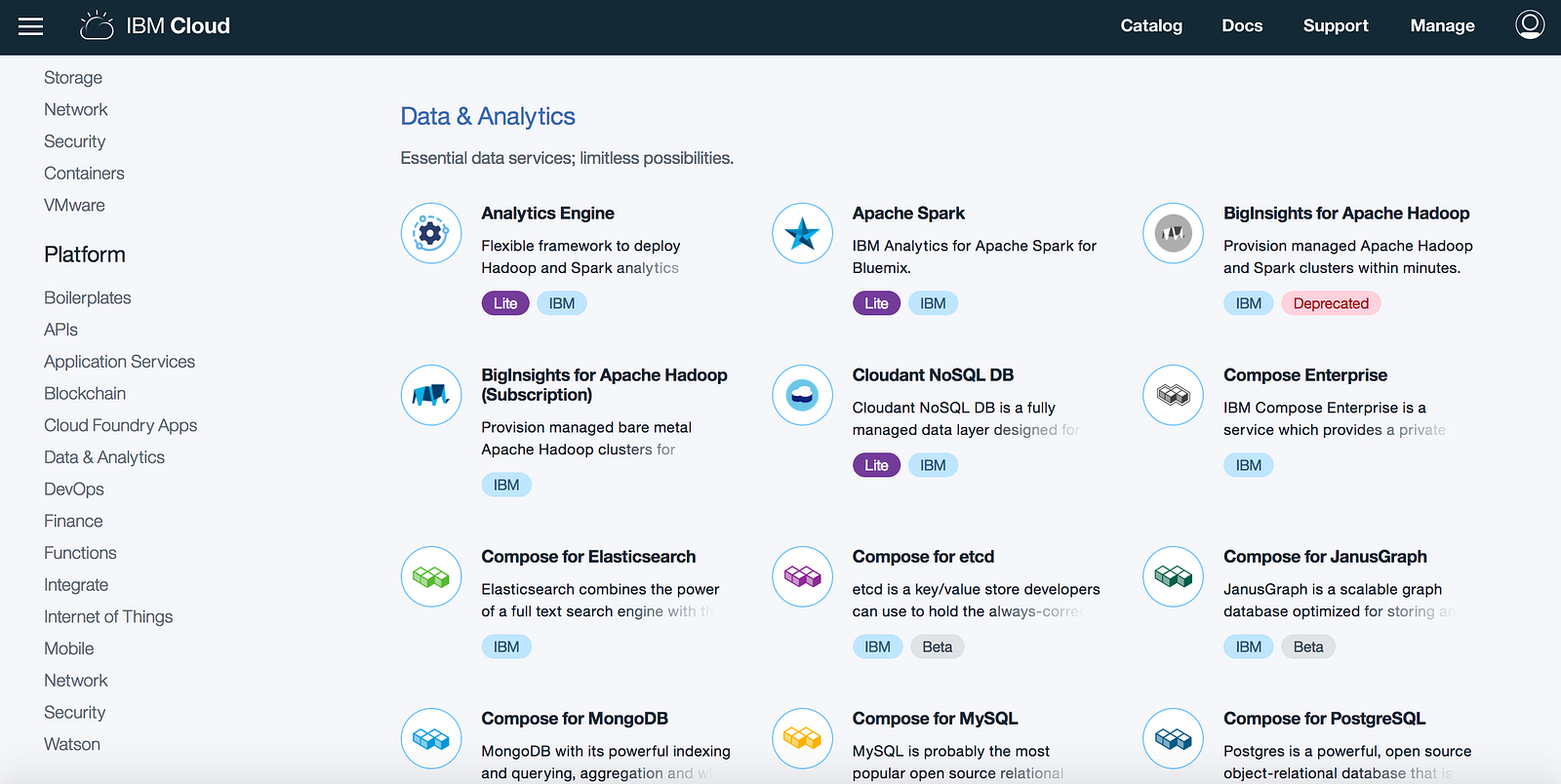The width and height of the screenshot is (1561, 784).
Task: Open Support in the top navigation
Action: tap(1336, 26)
